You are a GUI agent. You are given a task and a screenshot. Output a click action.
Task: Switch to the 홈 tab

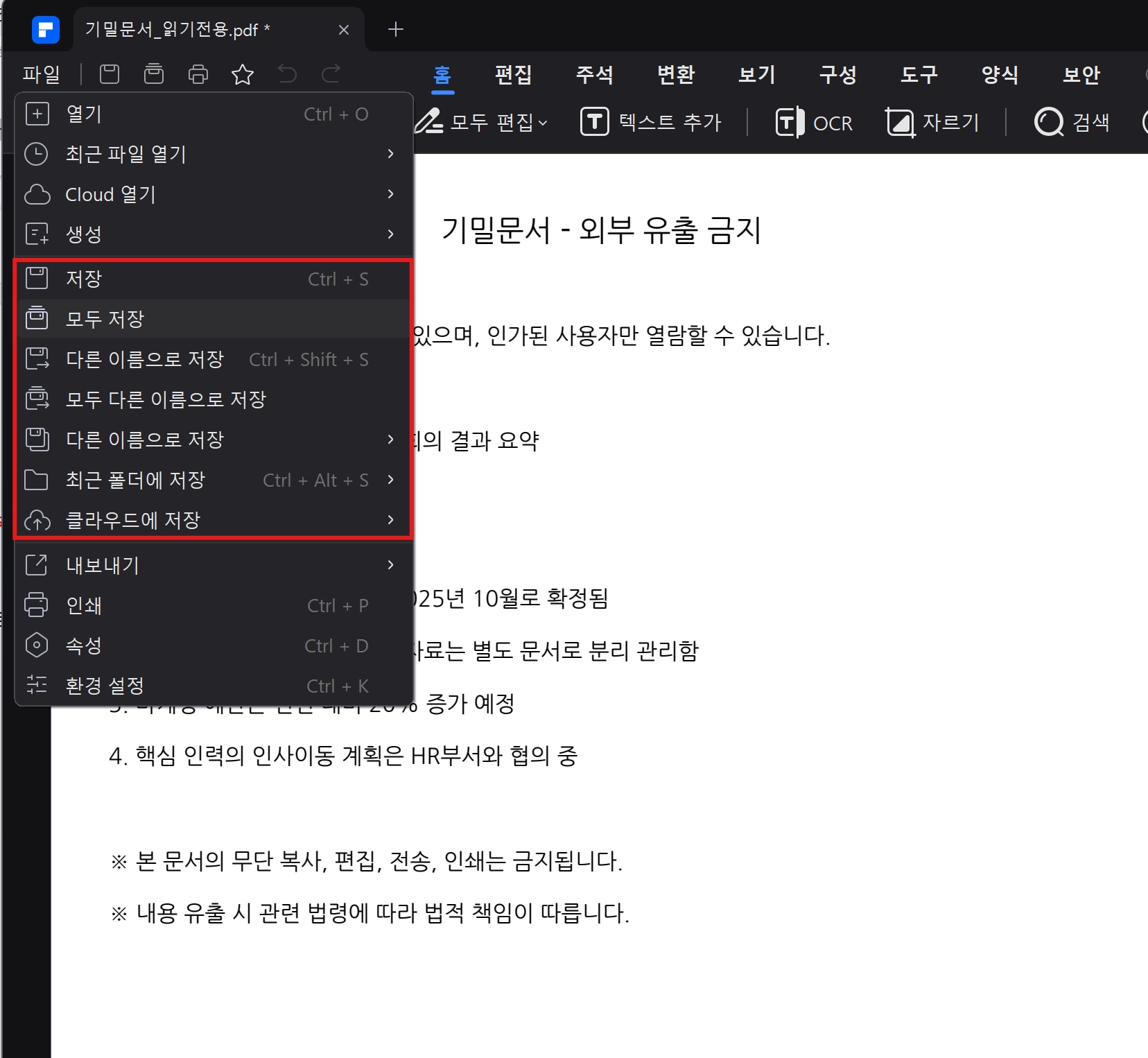pyautogui.click(x=442, y=74)
